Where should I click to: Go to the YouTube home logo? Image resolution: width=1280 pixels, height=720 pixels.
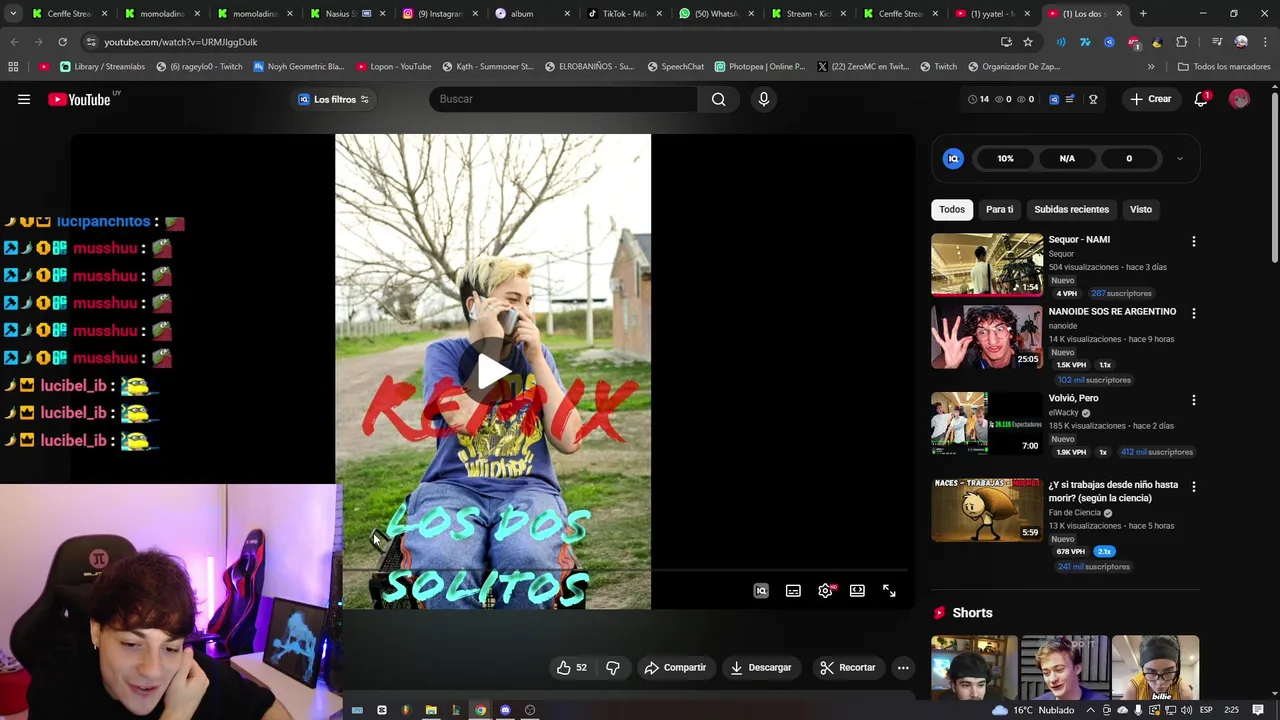tap(79, 99)
